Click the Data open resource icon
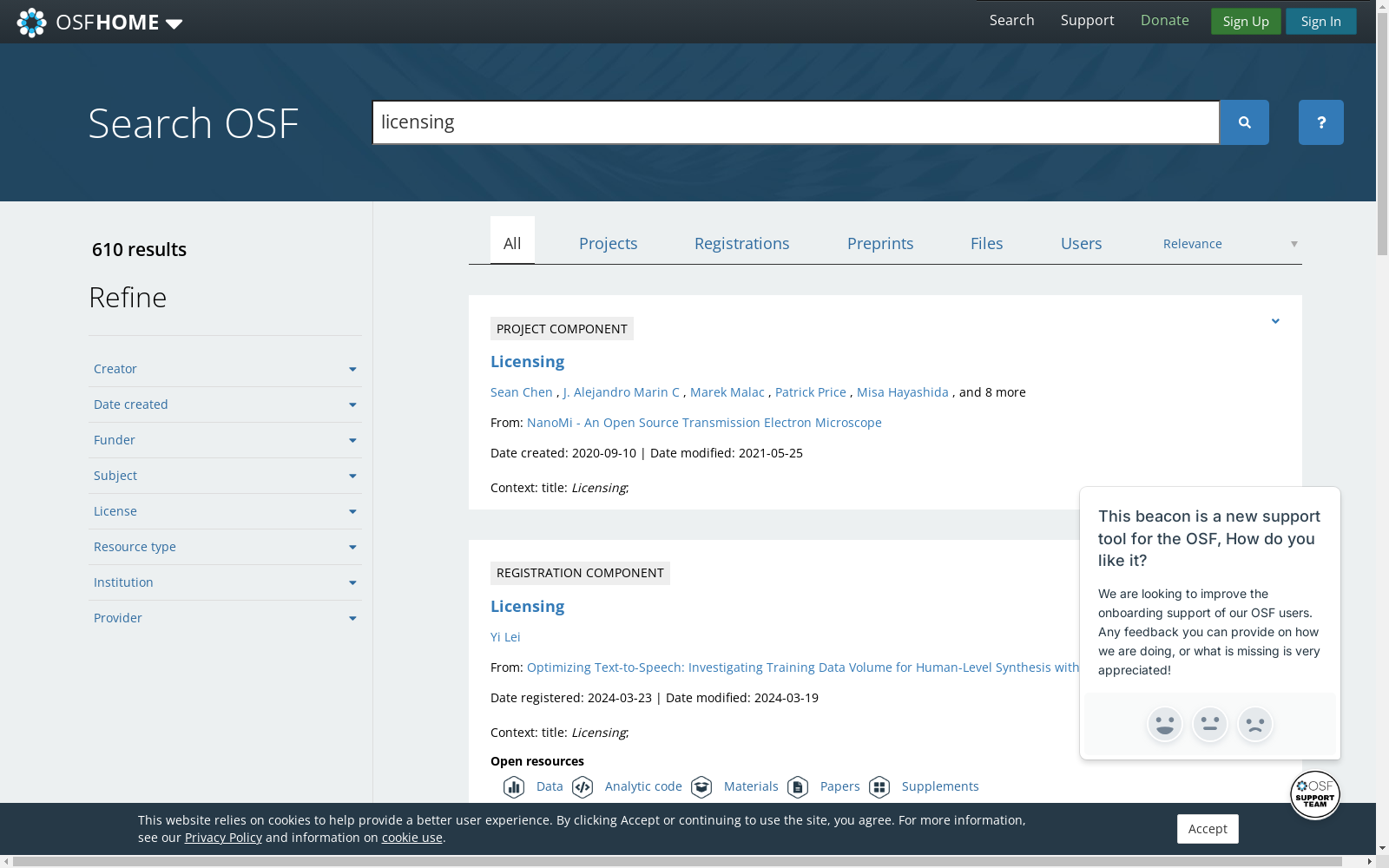1389x868 pixels. coord(514,786)
